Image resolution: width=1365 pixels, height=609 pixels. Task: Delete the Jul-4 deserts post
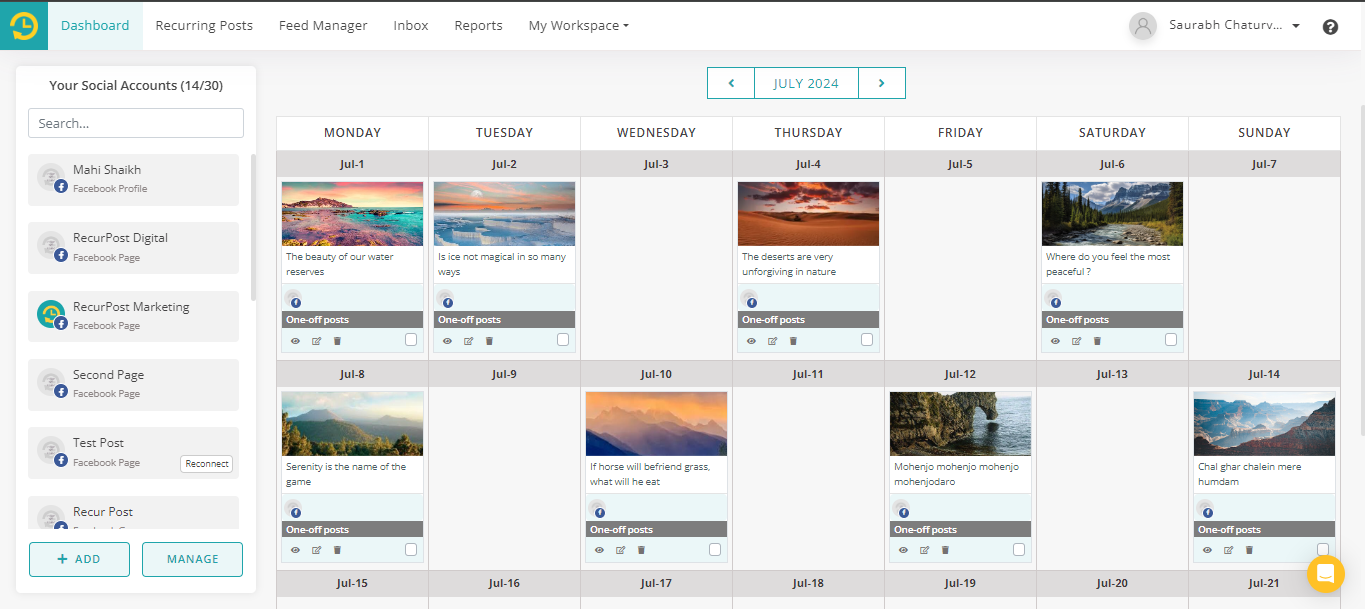point(793,341)
